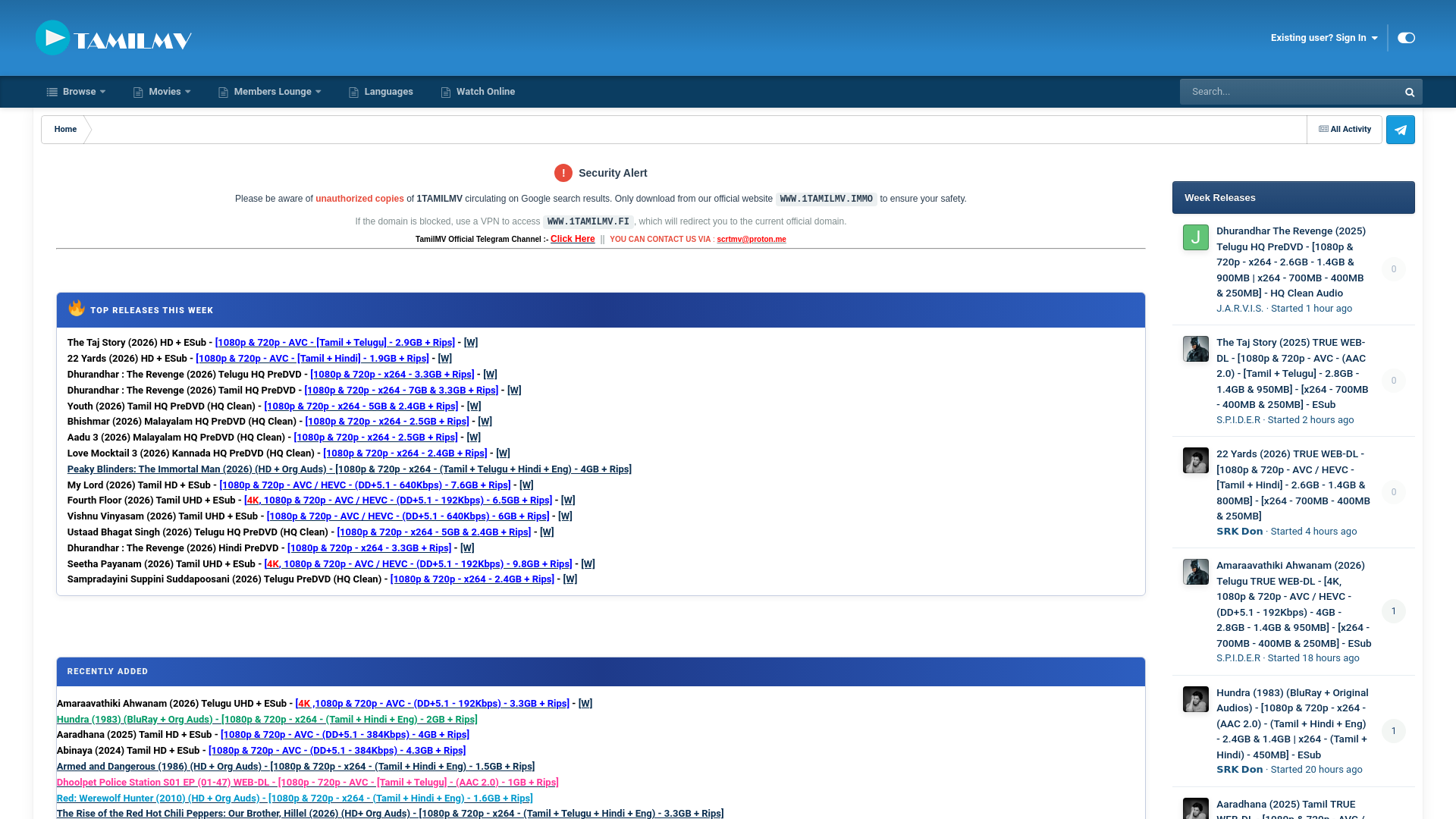Open Dhoolpet Police Station S01 link
The width and height of the screenshot is (1456, 819).
(307, 783)
